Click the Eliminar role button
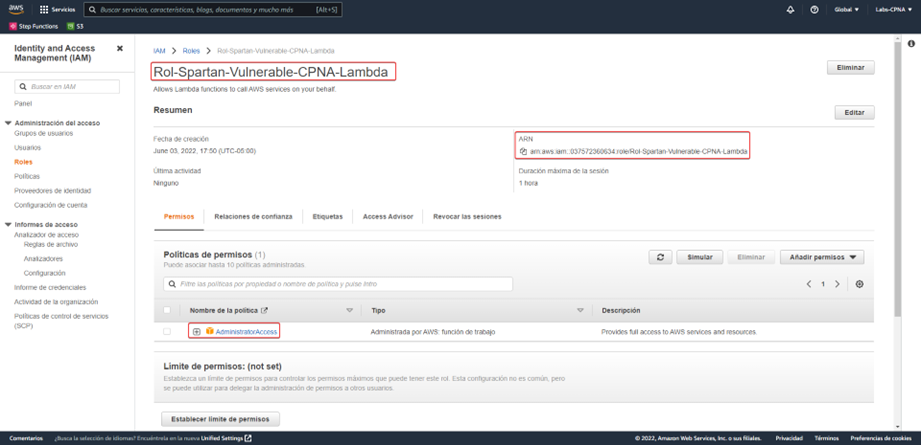Screen dimensions: 921x445 coord(851,68)
